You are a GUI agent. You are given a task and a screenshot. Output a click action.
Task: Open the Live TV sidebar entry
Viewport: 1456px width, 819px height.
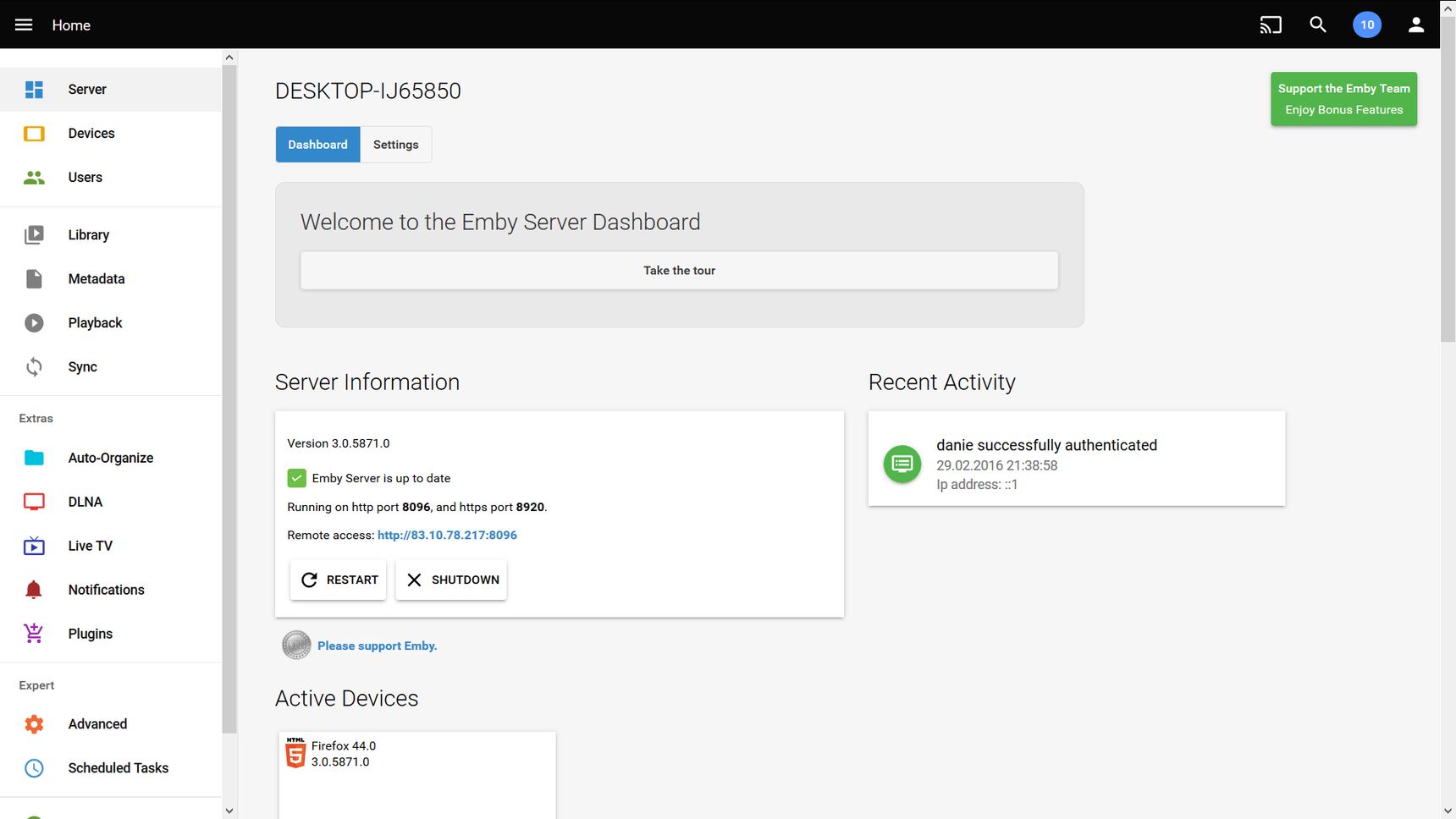tap(111, 546)
